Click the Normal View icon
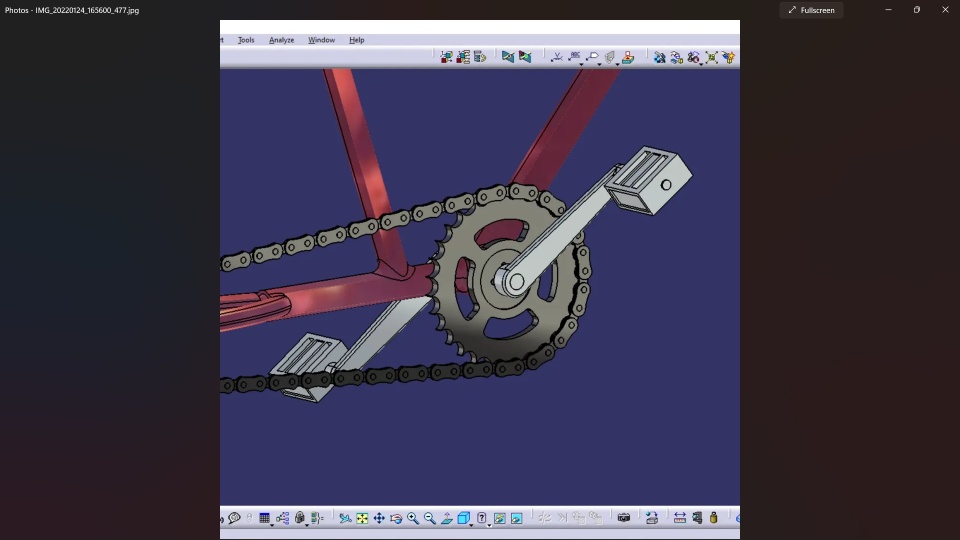The width and height of the screenshot is (960, 540). (x=447, y=519)
